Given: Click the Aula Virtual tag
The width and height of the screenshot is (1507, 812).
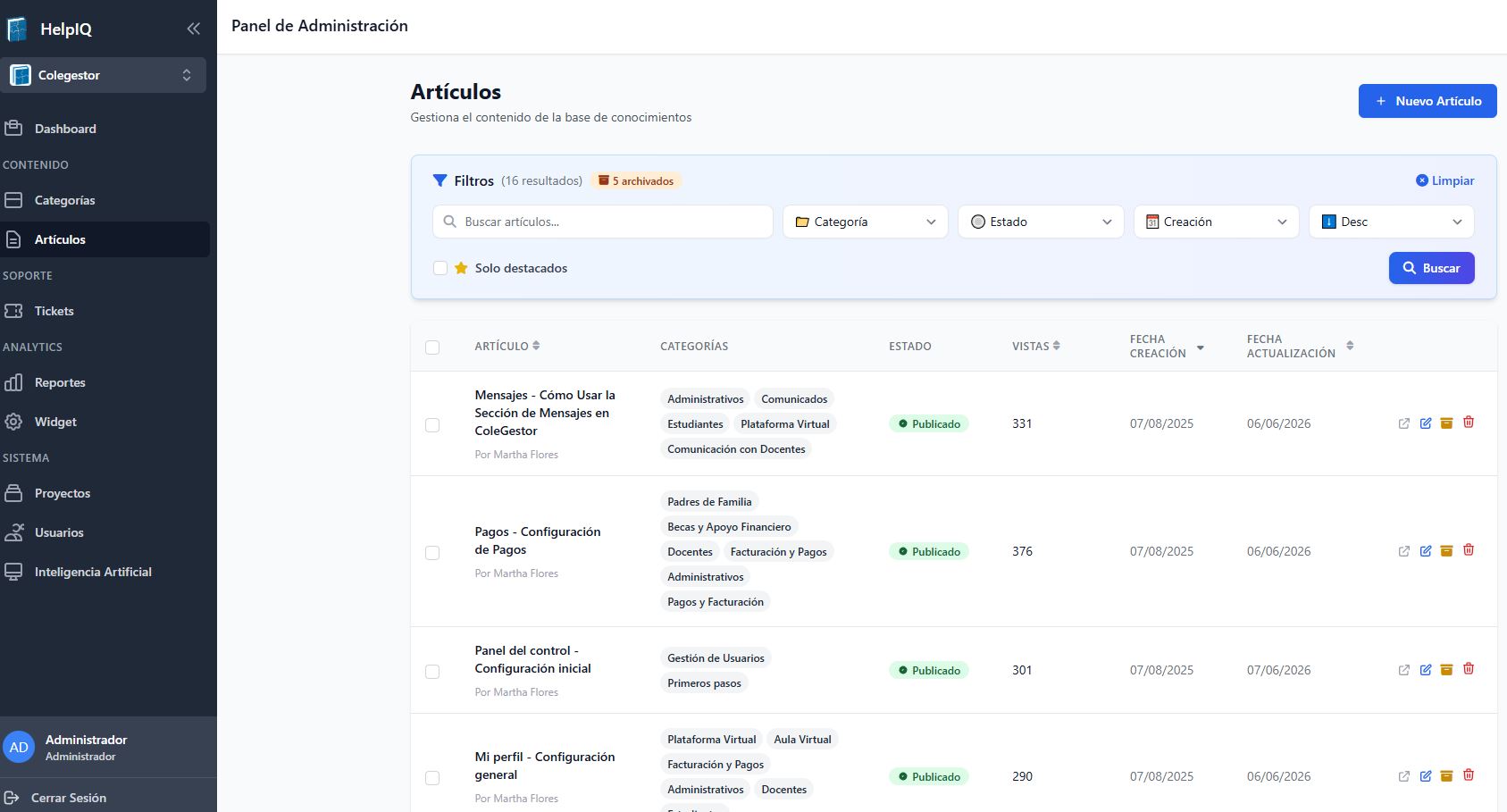Looking at the screenshot, I should tap(802, 740).
